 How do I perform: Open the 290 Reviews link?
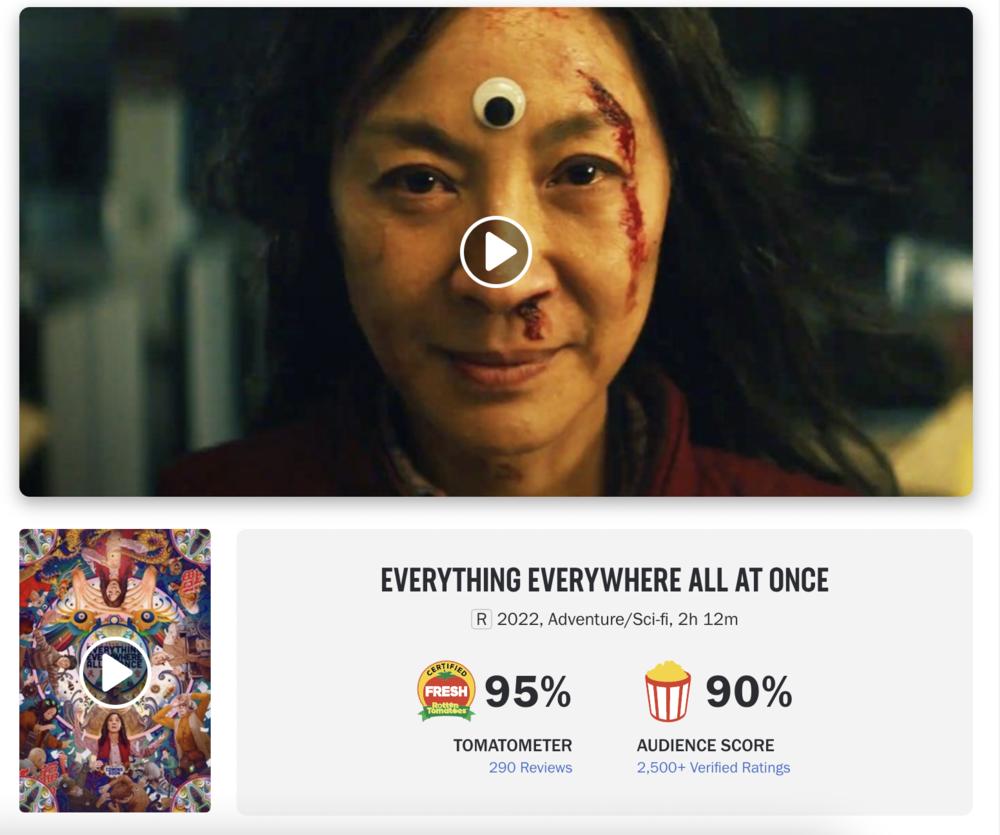(x=531, y=767)
